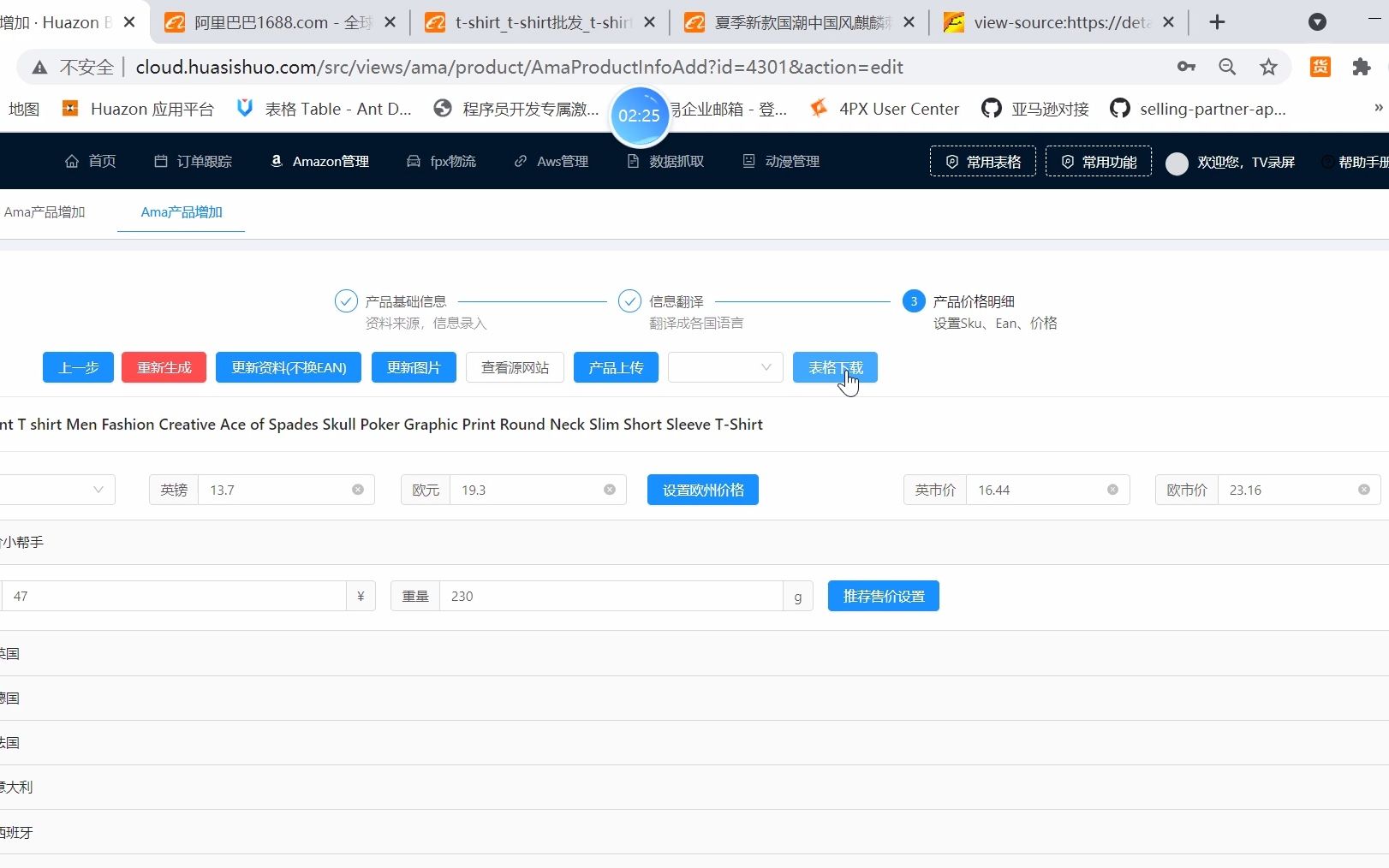Click the 常用表格 button

coord(983,162)
